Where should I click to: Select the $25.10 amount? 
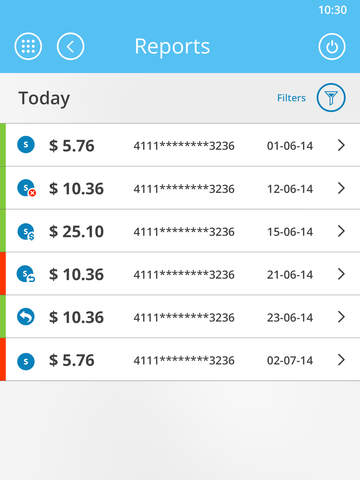[x=76, y=231]
